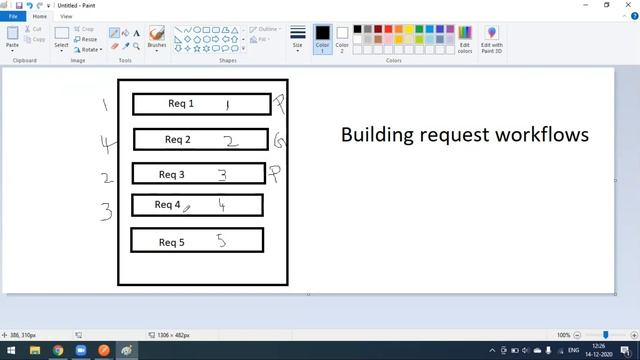Click the zoom out minus button
The width and height of the screenshot is (640, 360).
(577, 335)
